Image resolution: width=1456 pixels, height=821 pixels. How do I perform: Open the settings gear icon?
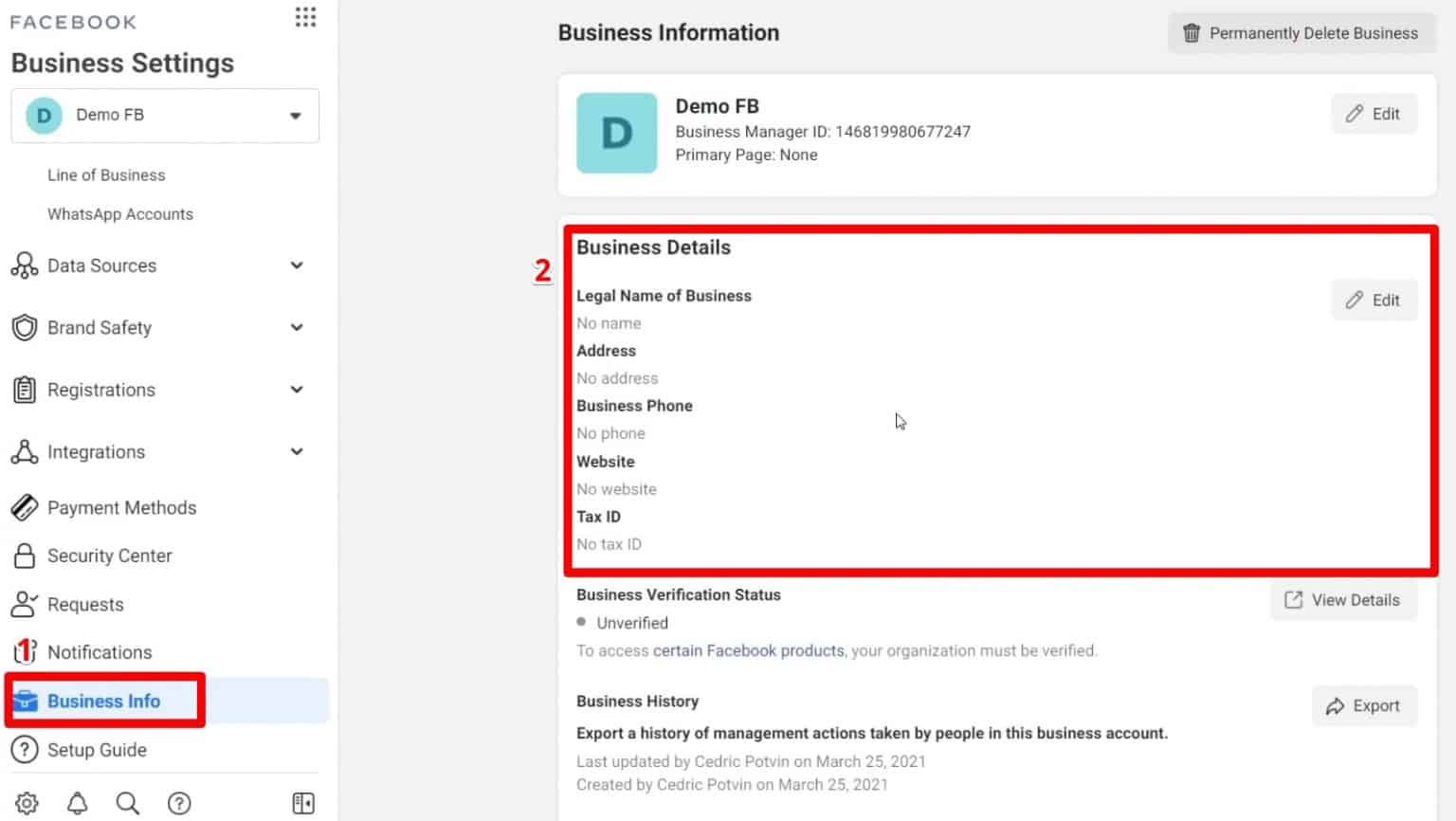(x=27, y=802)
